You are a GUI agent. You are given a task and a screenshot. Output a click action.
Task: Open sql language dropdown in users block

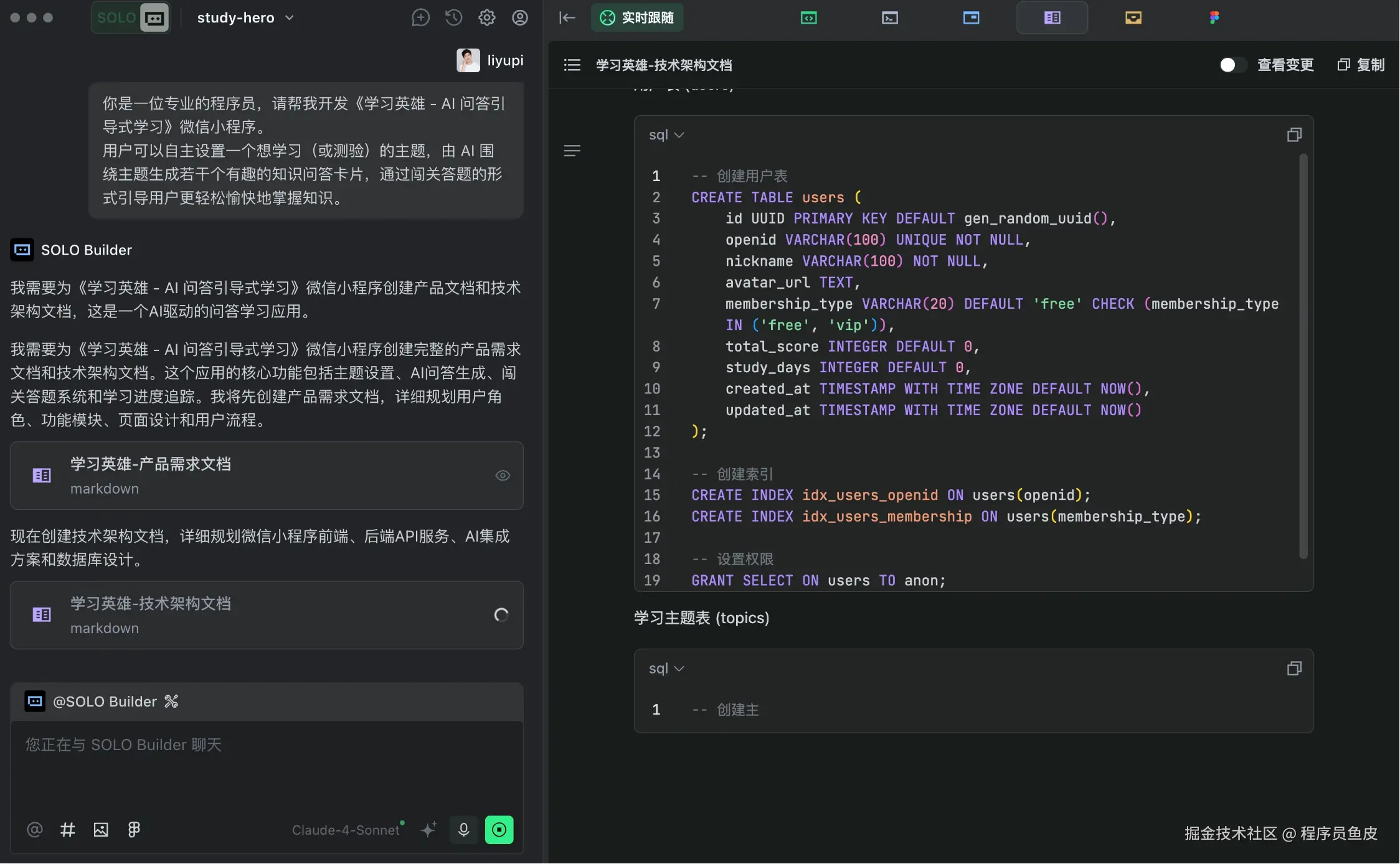[x=666, y=135]
